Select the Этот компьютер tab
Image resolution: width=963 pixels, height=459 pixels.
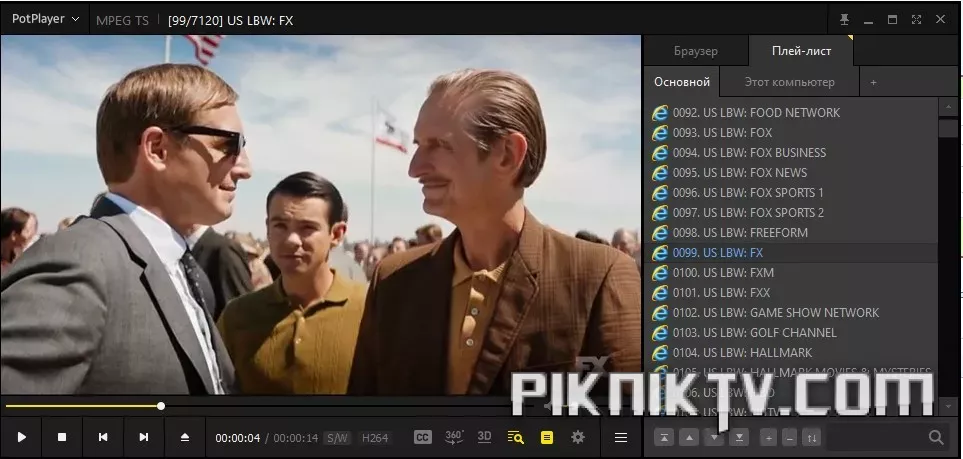(x=789, y=82)
